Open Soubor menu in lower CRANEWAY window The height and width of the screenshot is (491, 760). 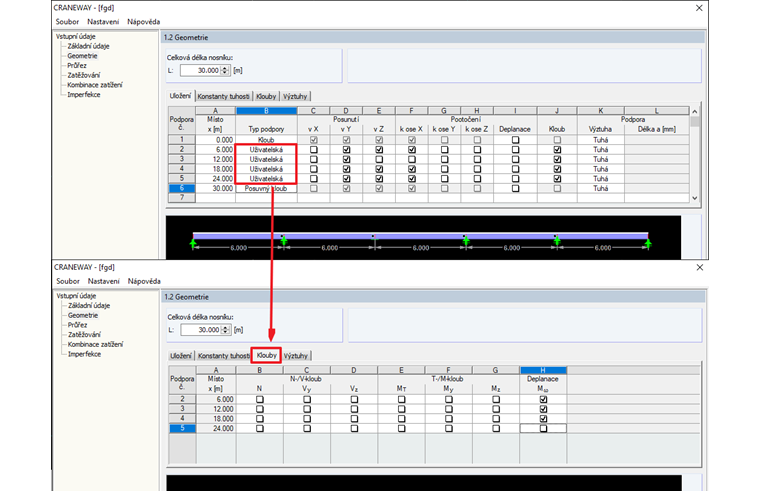coord(68,281)
